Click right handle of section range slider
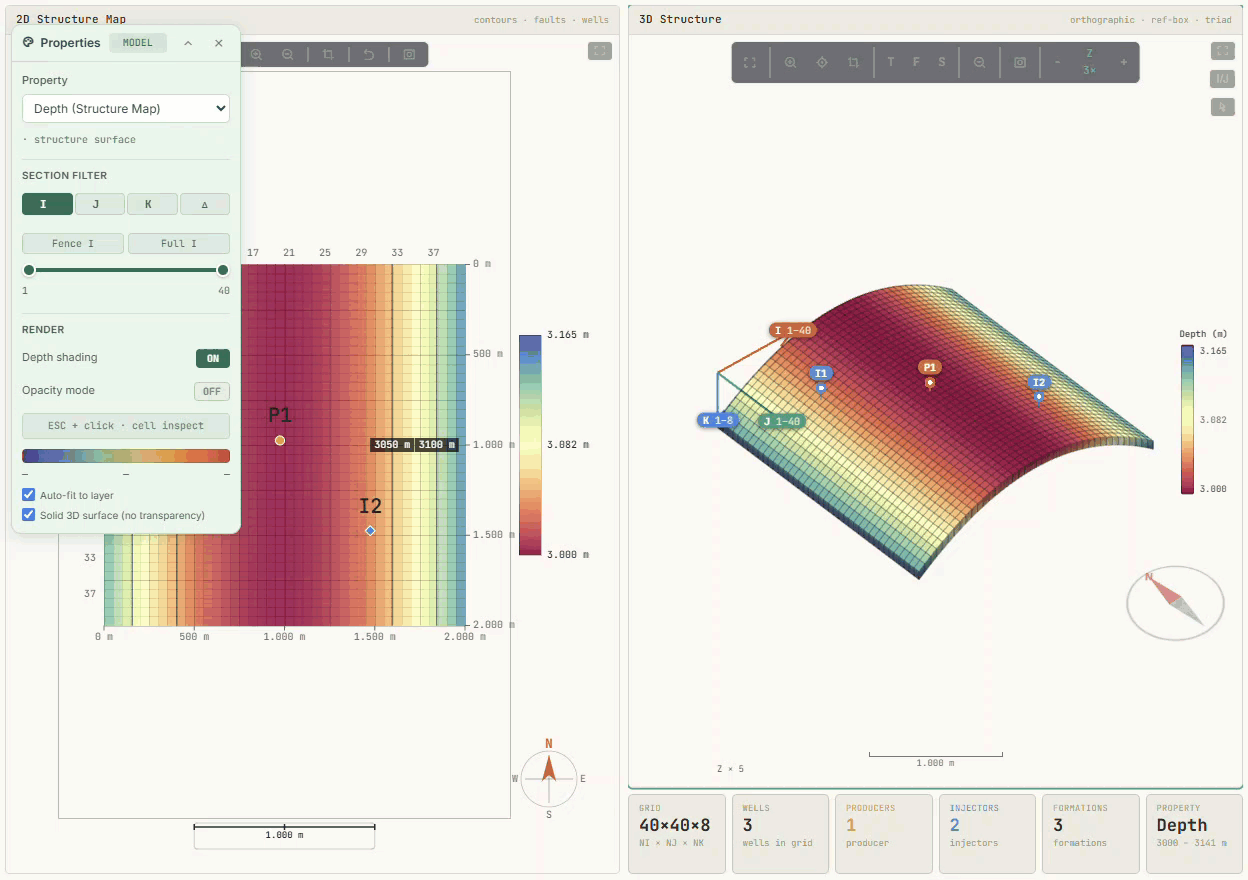This screenshot has width=1248, height=880. pyautogui.click(x=223, y=270)
